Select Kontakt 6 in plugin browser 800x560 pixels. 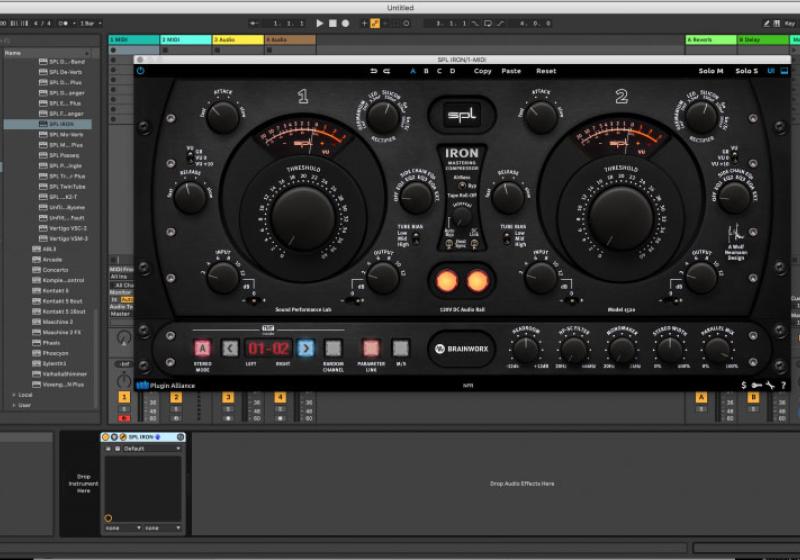51,291
